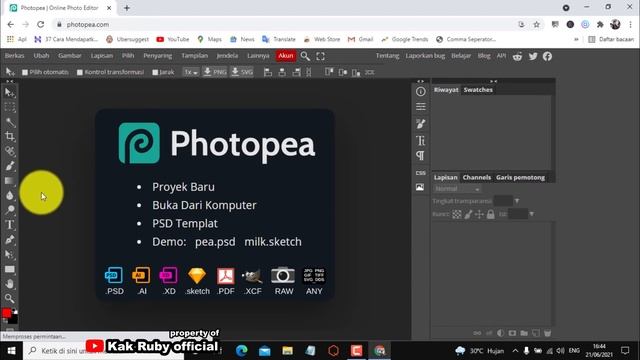640x360 pixels.
Task: Collapse the side icon strip arrows
Action: pyautogui.click(x=420, y=81)
